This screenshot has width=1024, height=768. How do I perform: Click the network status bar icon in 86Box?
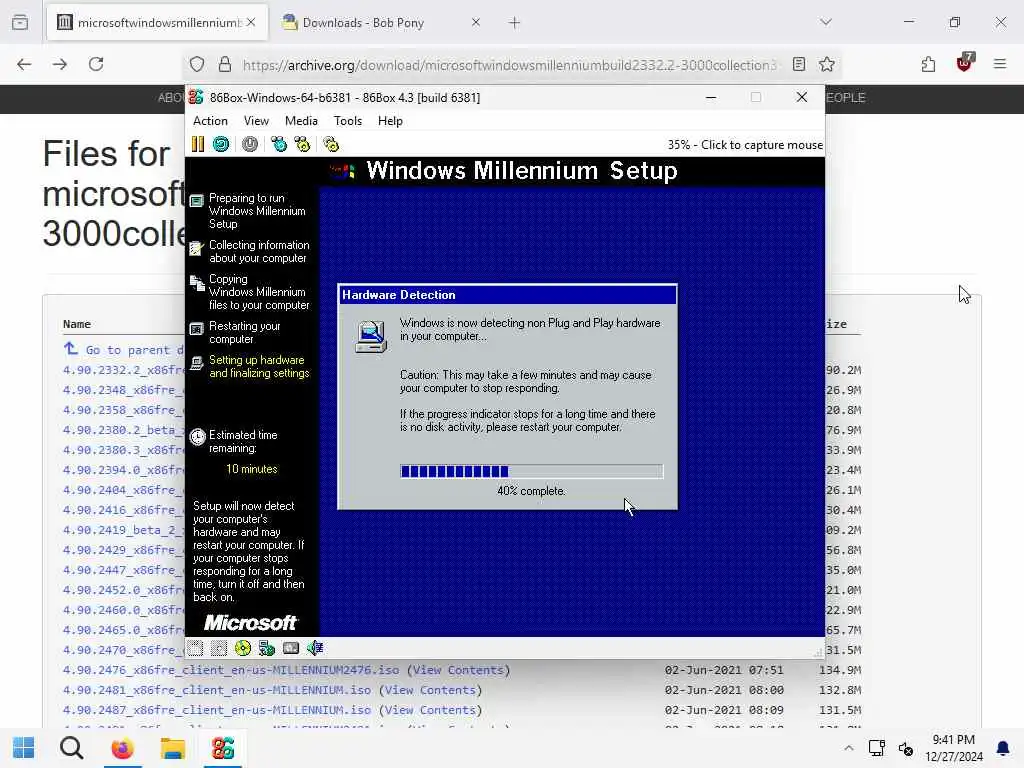266,648
